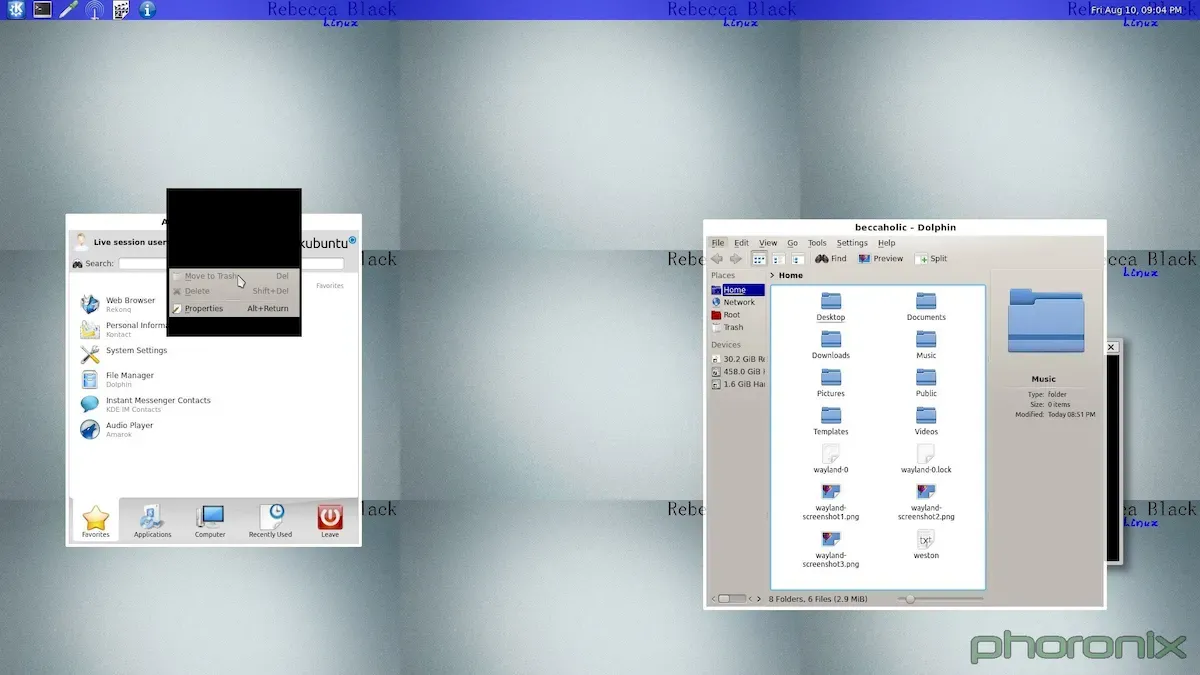Open the File menu in Dolphin

[x=718, y=243]
